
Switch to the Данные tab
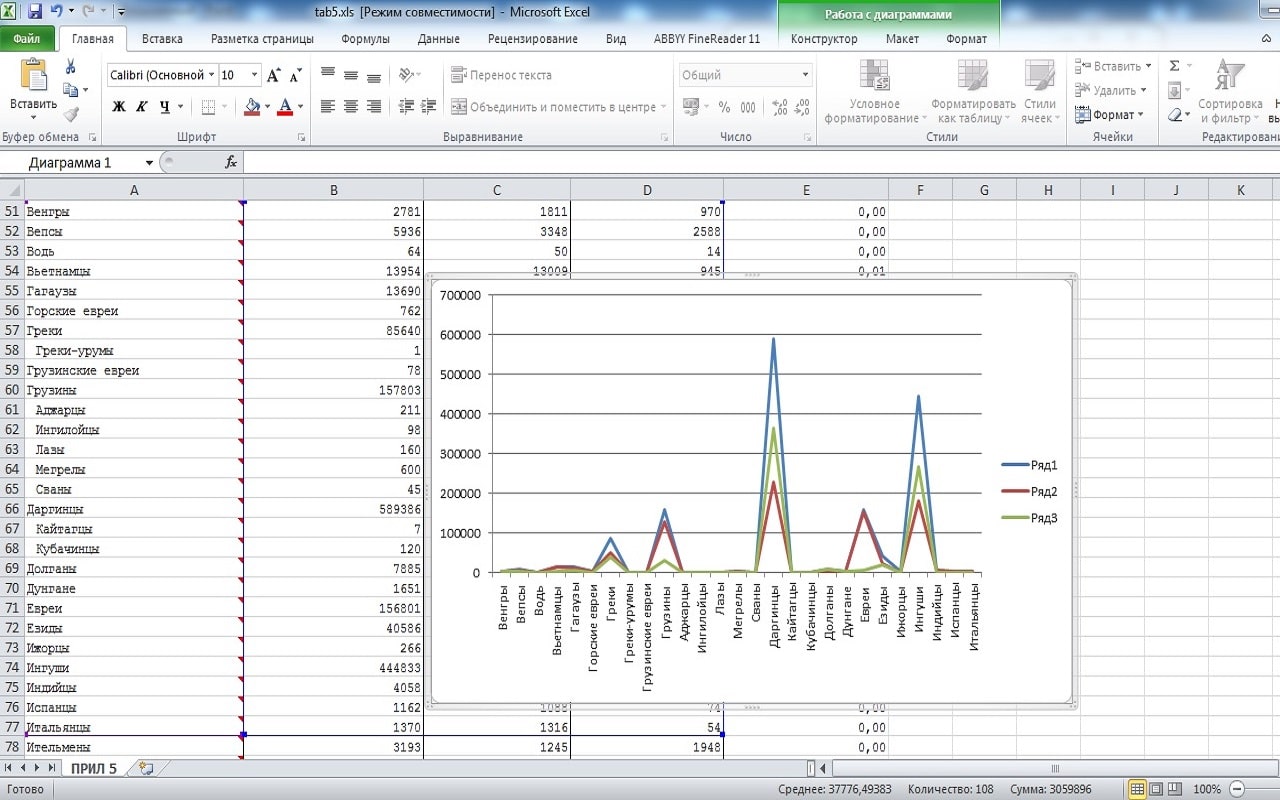pyautogui.click(x=439, y=39)
